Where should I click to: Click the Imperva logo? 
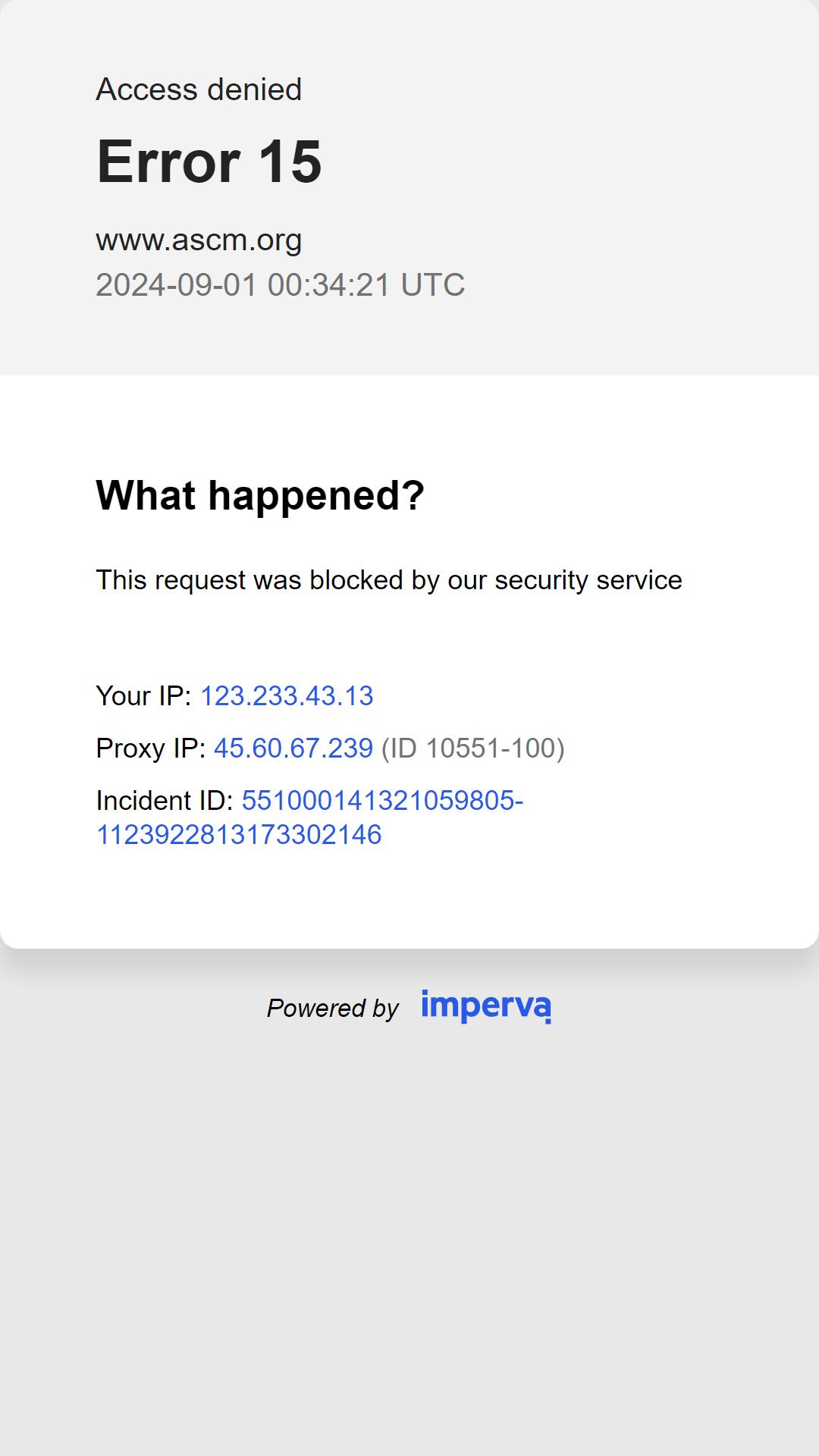(x=486, y=1006)
